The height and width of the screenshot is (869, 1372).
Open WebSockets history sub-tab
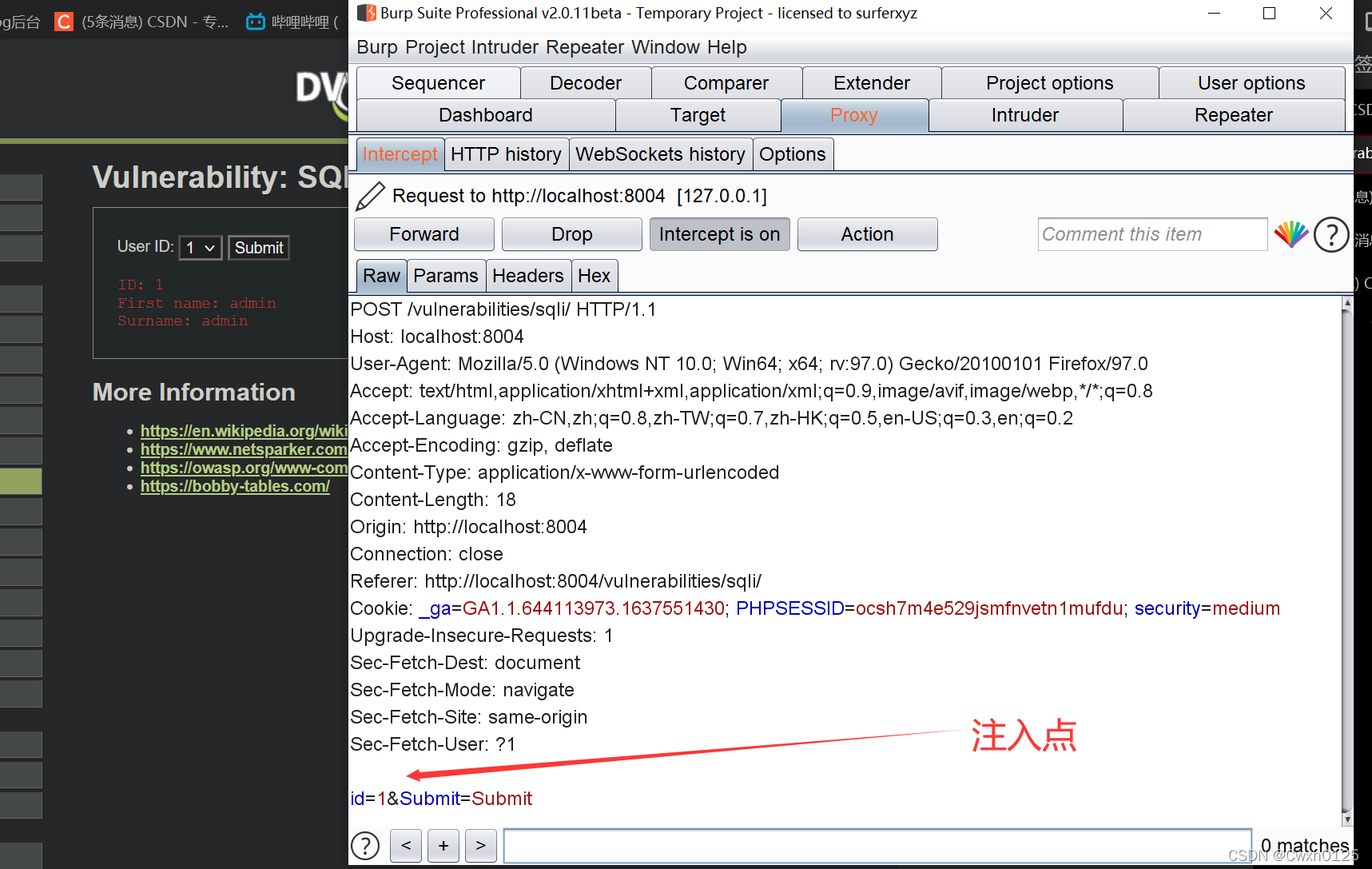tap(660, 154)
